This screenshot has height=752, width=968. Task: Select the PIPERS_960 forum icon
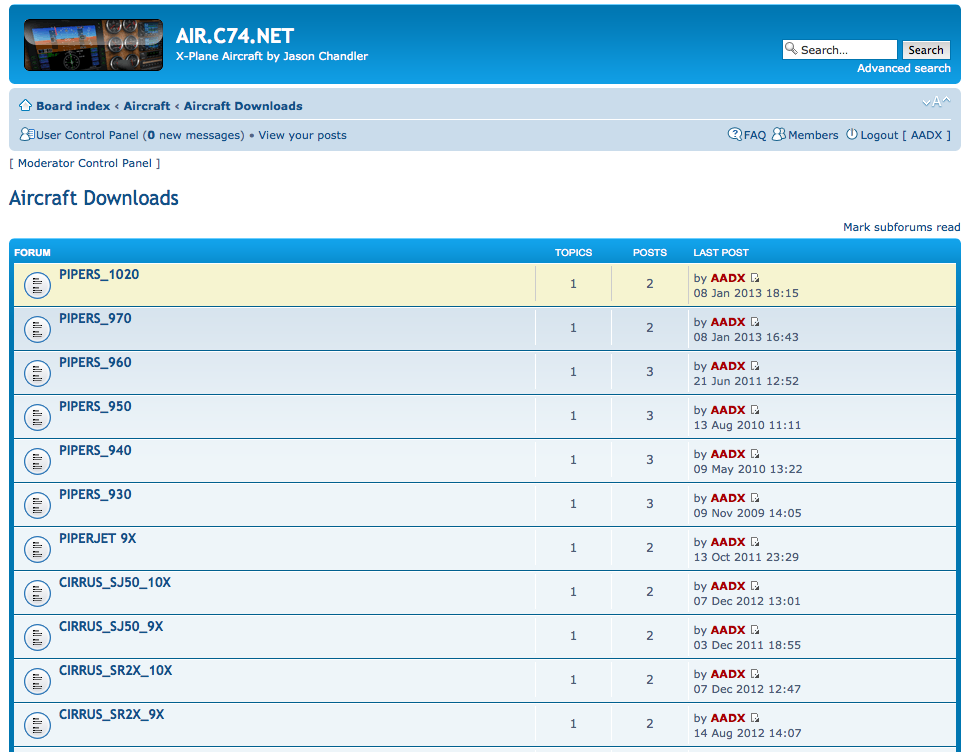pos(37,373)
